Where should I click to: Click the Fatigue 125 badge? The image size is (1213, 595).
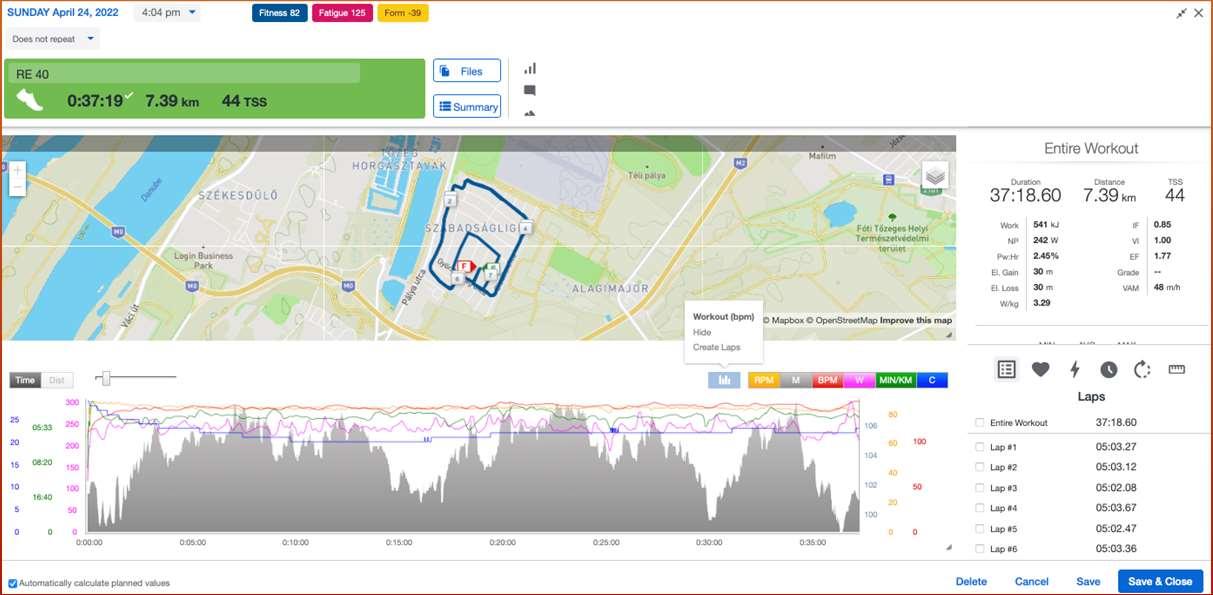point(343,13)
